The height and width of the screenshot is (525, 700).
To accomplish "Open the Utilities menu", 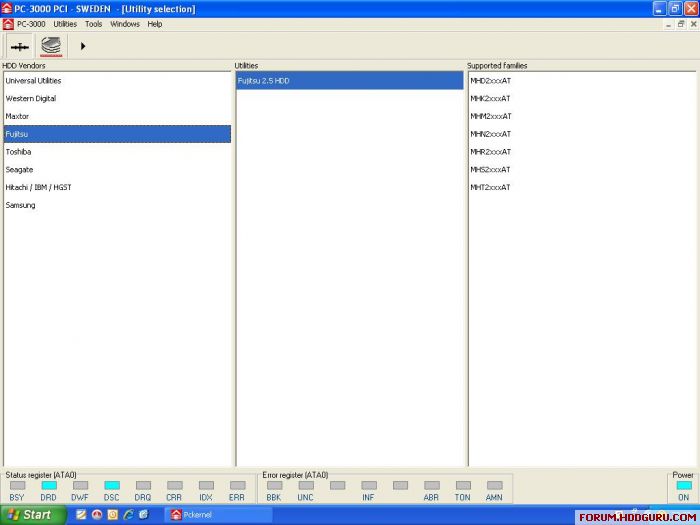I will point(65,24).
